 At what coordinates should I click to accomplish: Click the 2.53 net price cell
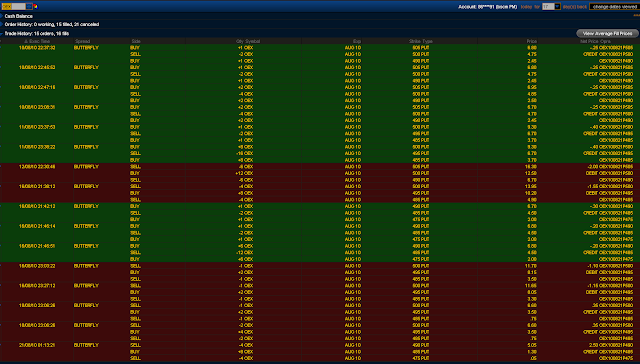click(594, 345)
